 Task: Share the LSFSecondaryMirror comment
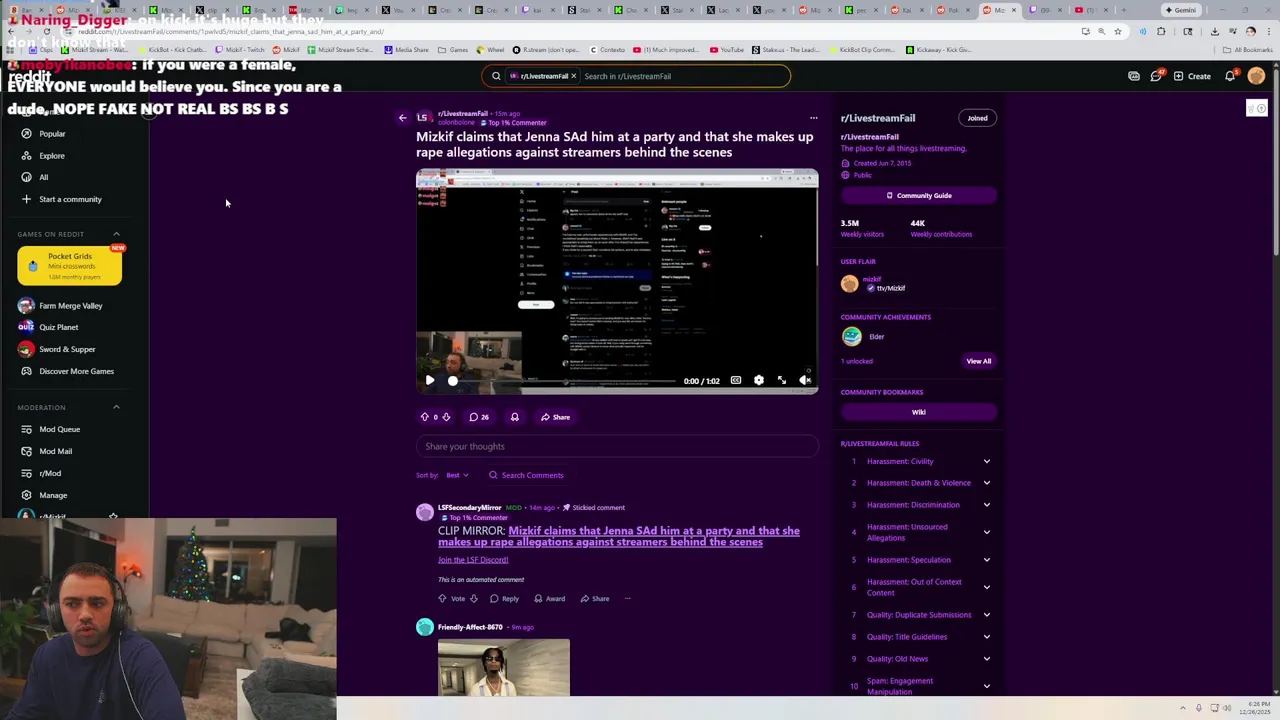tap(594, 599)
